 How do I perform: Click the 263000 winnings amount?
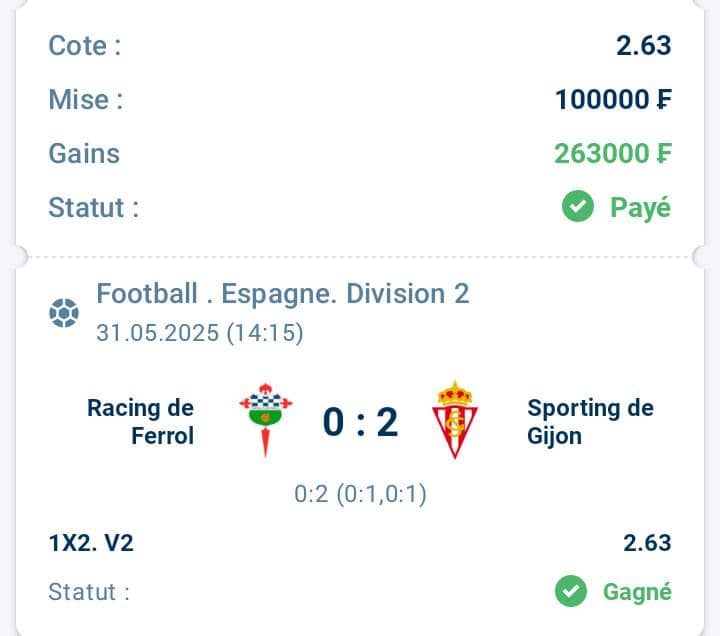point(613,153)
